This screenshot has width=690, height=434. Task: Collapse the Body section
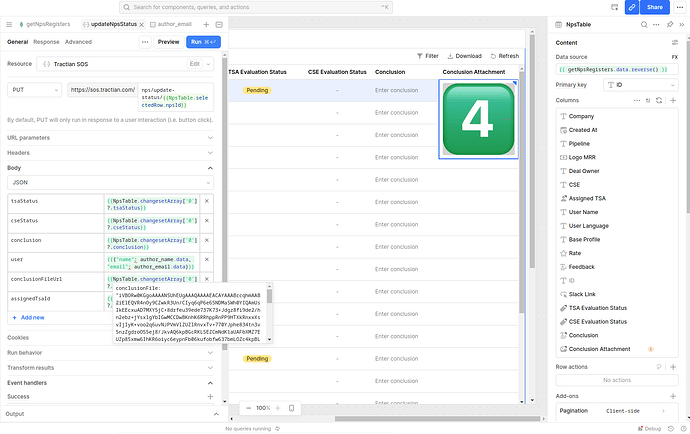110,168
